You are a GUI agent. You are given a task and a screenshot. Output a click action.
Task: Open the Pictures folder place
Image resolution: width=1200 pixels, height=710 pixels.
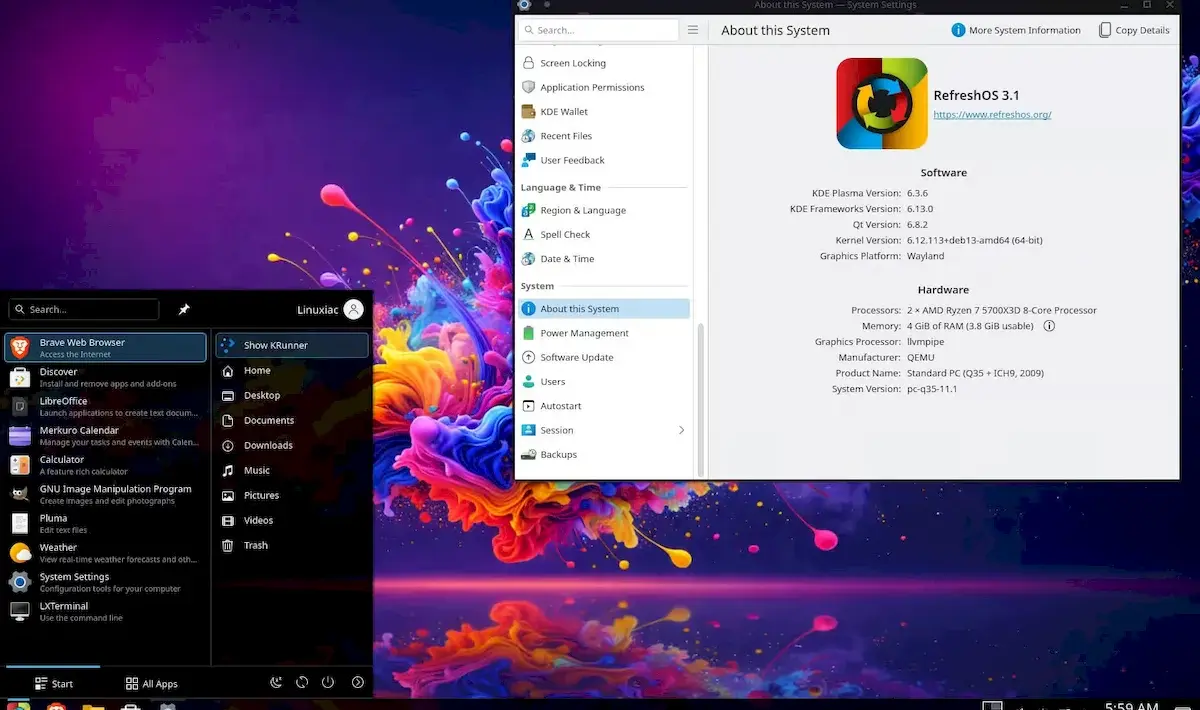[x=292, y=495]
